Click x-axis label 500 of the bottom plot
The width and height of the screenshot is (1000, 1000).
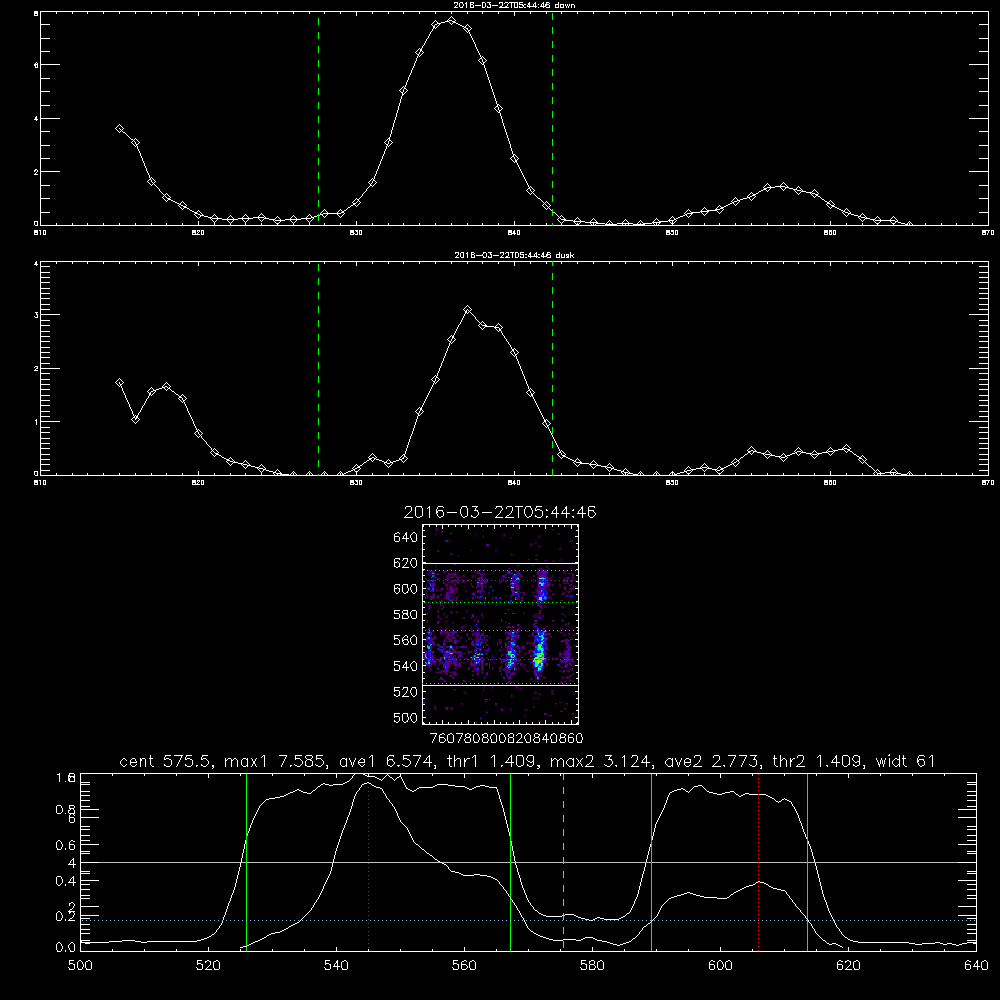80,966
